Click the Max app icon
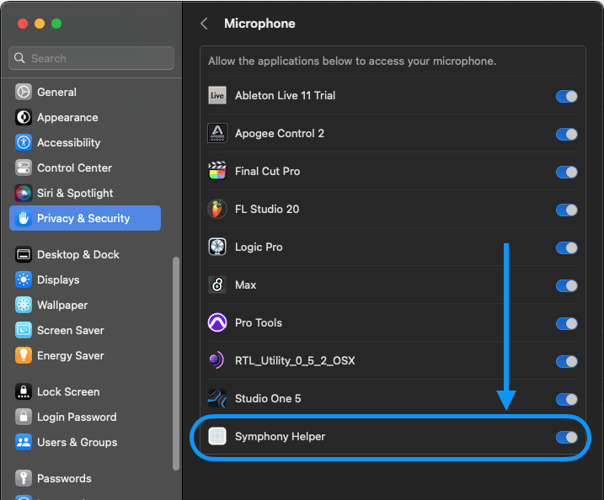Viewport: 604px width, 500px height. (x=217, y=285)
